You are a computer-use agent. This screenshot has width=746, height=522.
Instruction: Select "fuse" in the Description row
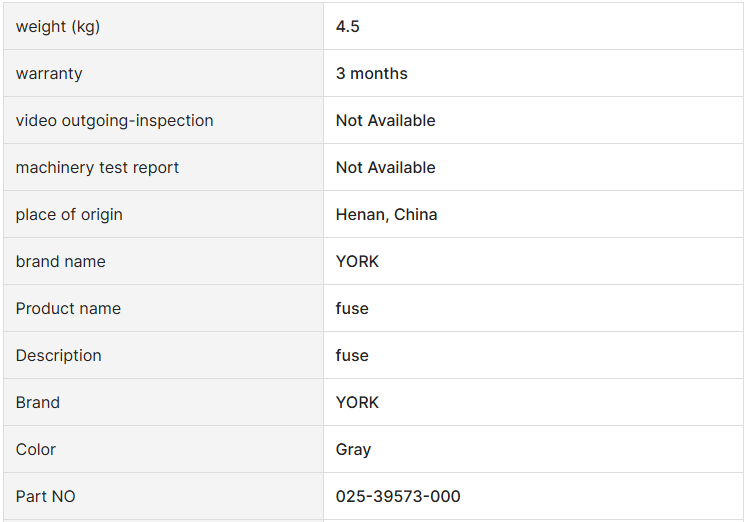pyautogui.click(x=352, y=356)
